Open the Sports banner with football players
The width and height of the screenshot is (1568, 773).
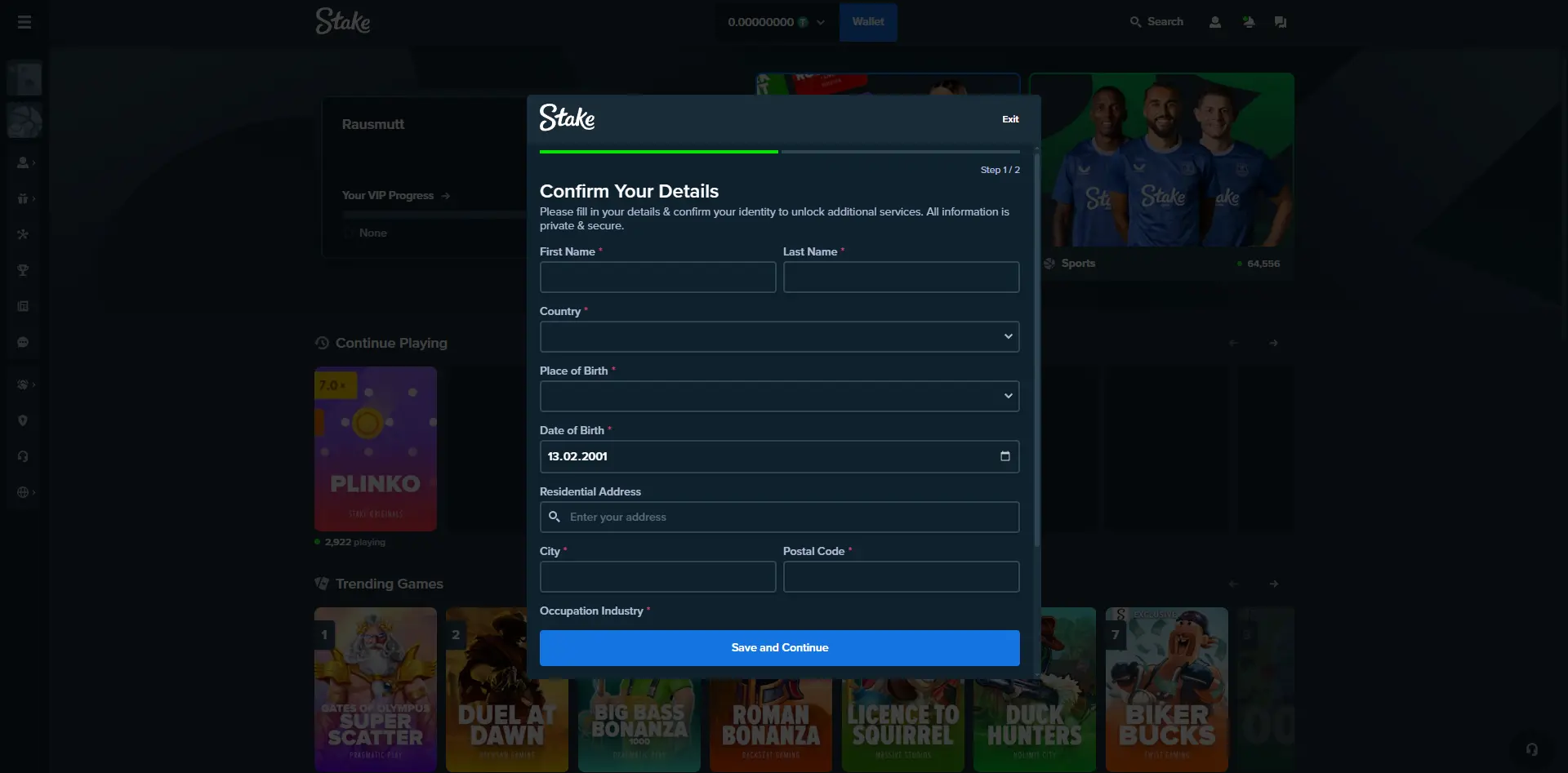tap(1161, 160)
